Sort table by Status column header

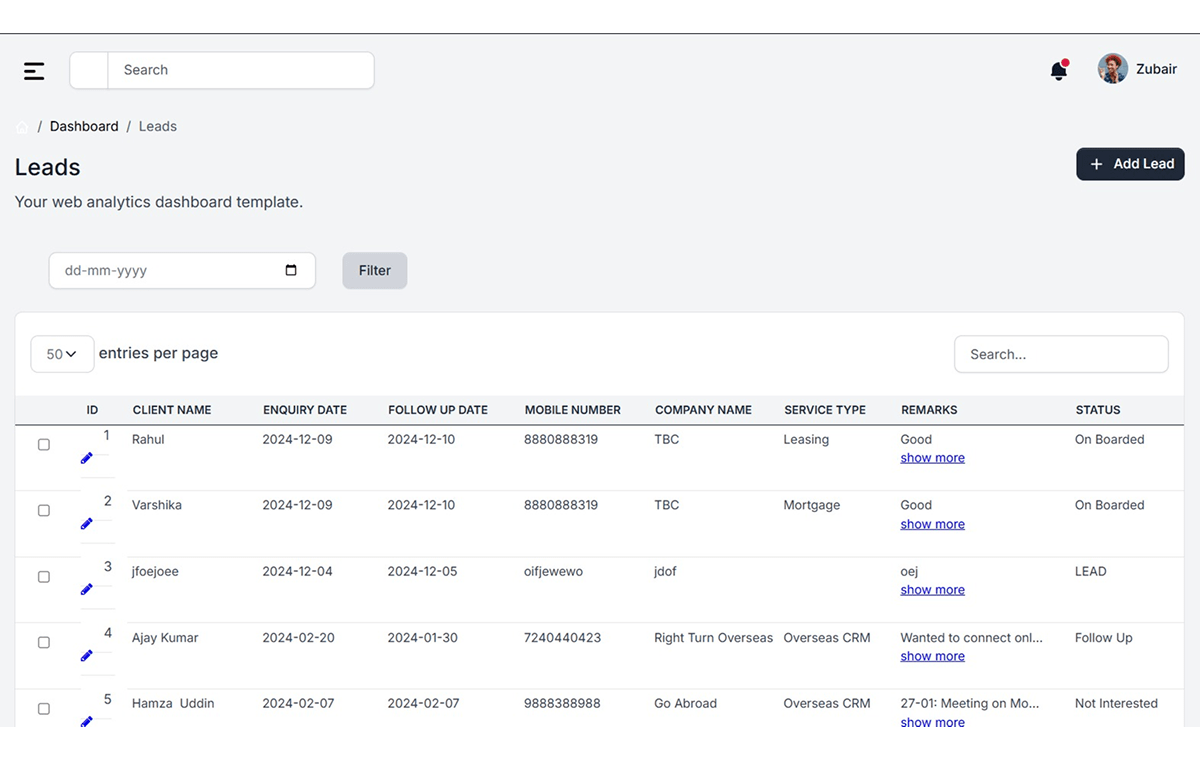click(1097, 410)
